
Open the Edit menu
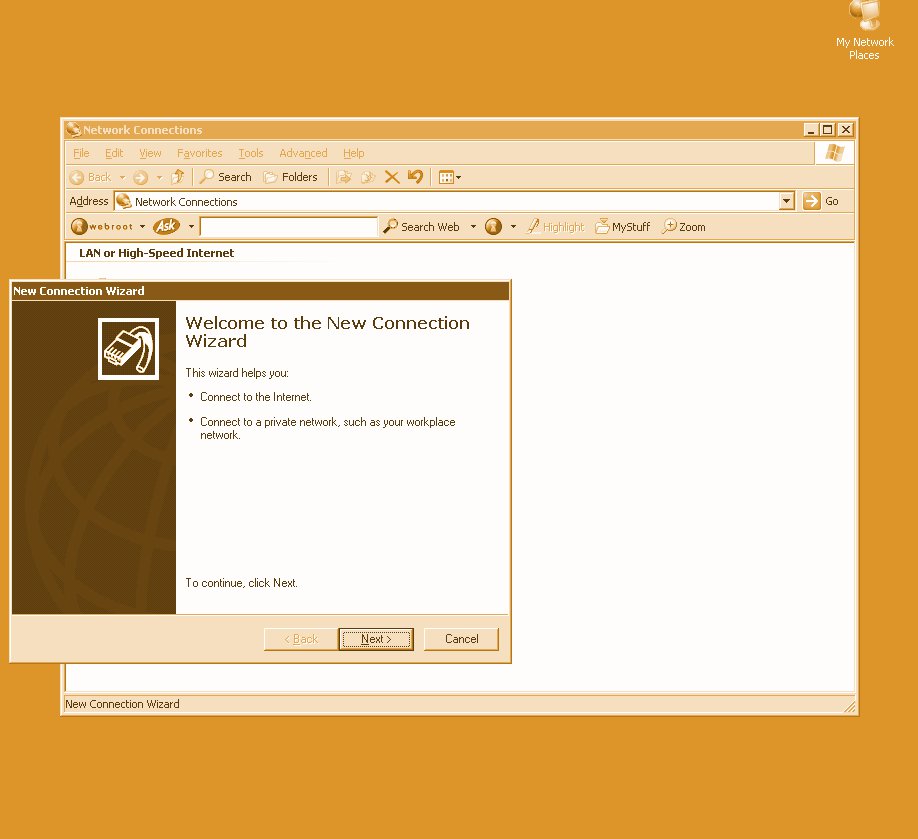click(x=114, y=153)
